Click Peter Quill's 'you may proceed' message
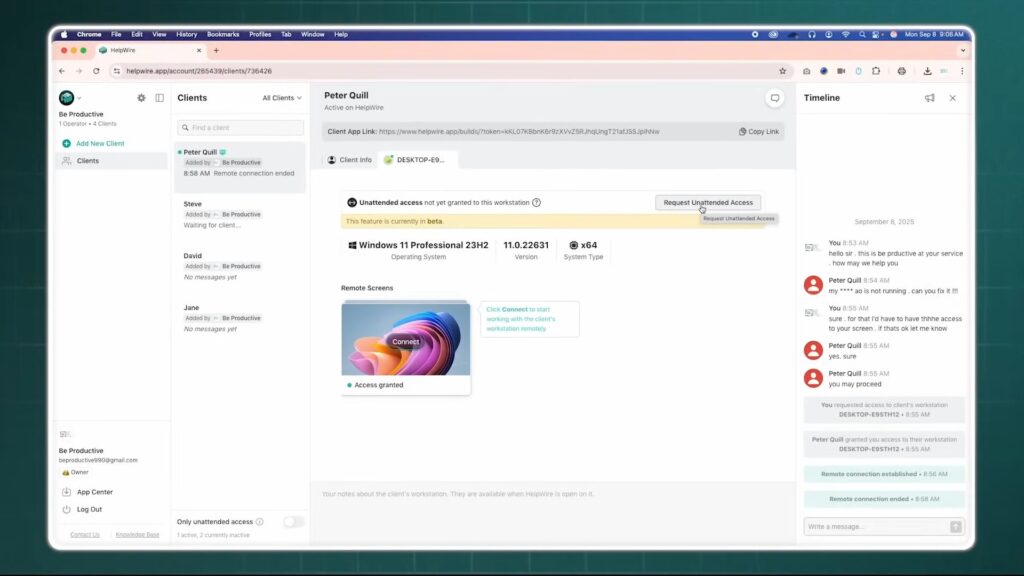 click(x=855, y=384)
